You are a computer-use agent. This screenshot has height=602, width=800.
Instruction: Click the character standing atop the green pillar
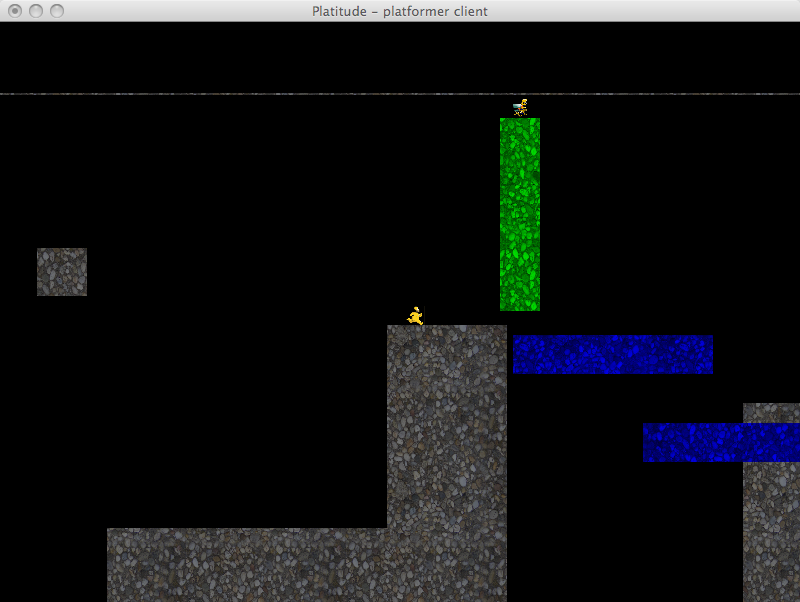(520, 108)
